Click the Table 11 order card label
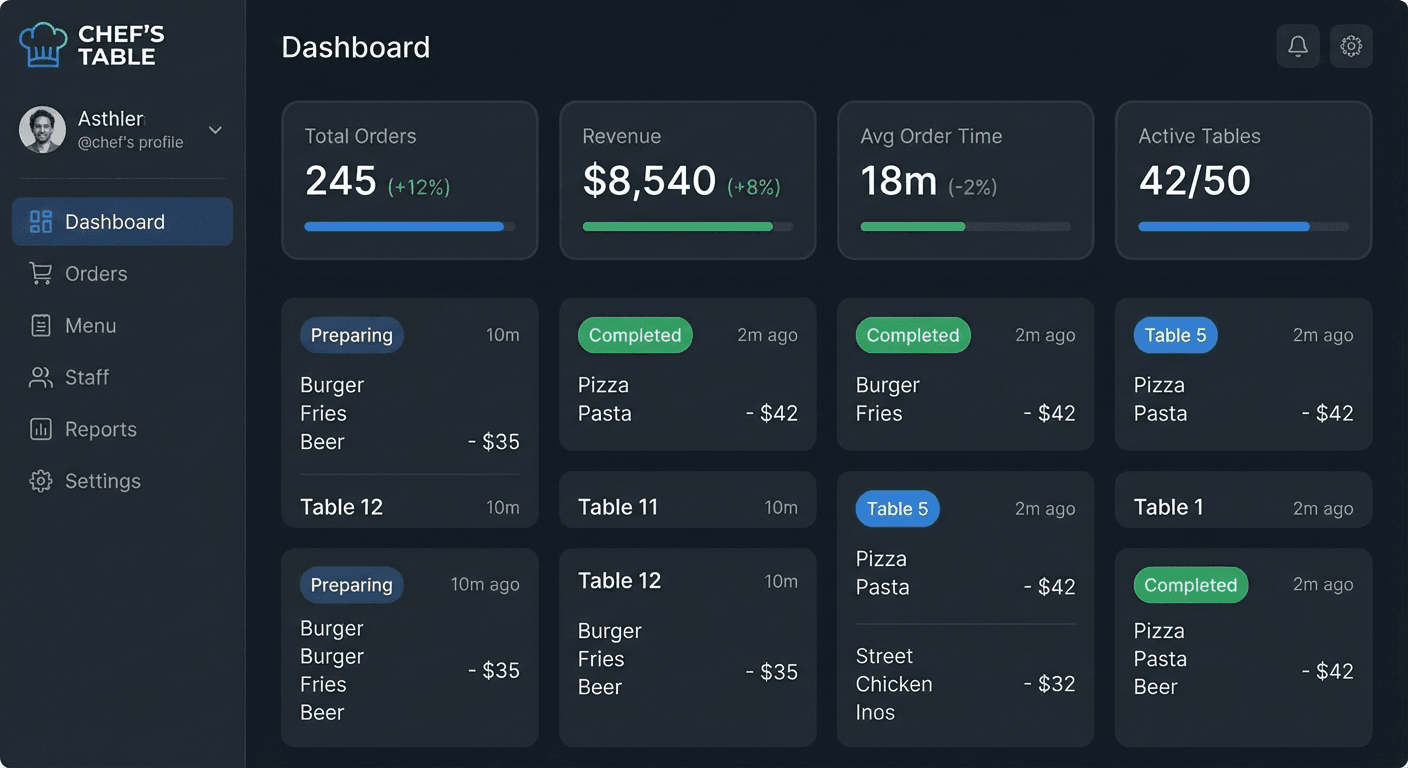The image size is (1408, 768). pyautogui.click(x=618, y=507)
